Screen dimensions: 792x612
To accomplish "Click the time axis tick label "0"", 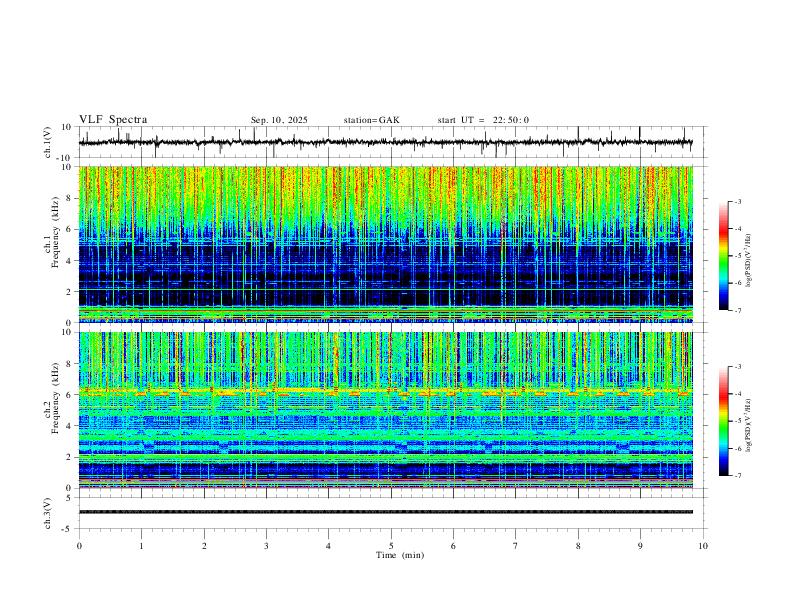I will [x=79, y=546].
